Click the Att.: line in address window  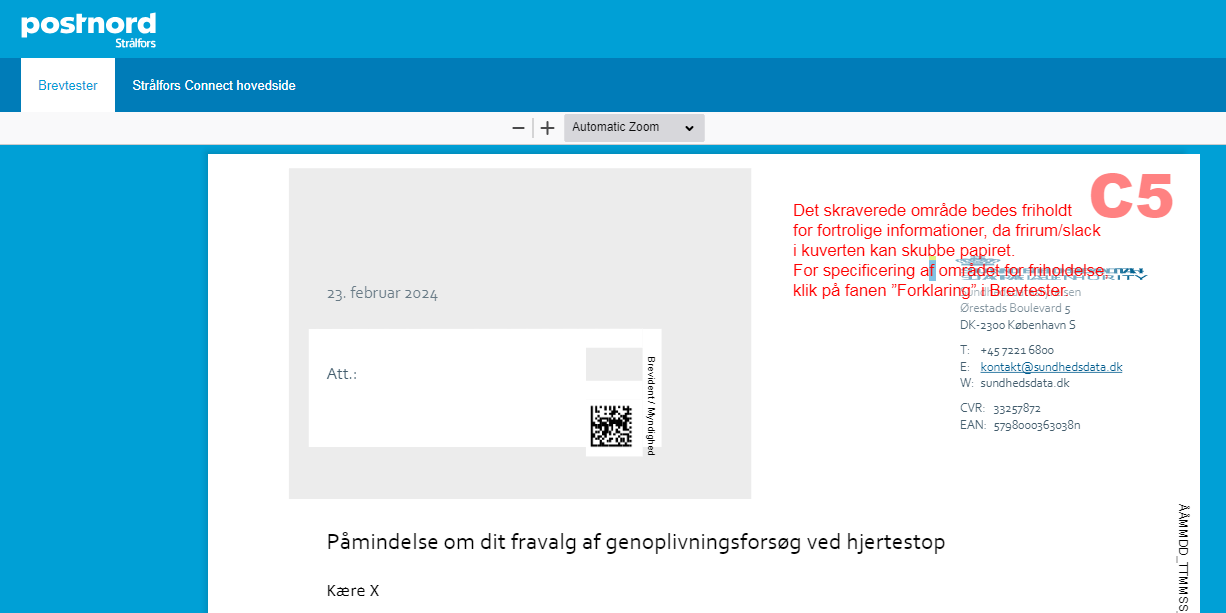click(342, 374)
